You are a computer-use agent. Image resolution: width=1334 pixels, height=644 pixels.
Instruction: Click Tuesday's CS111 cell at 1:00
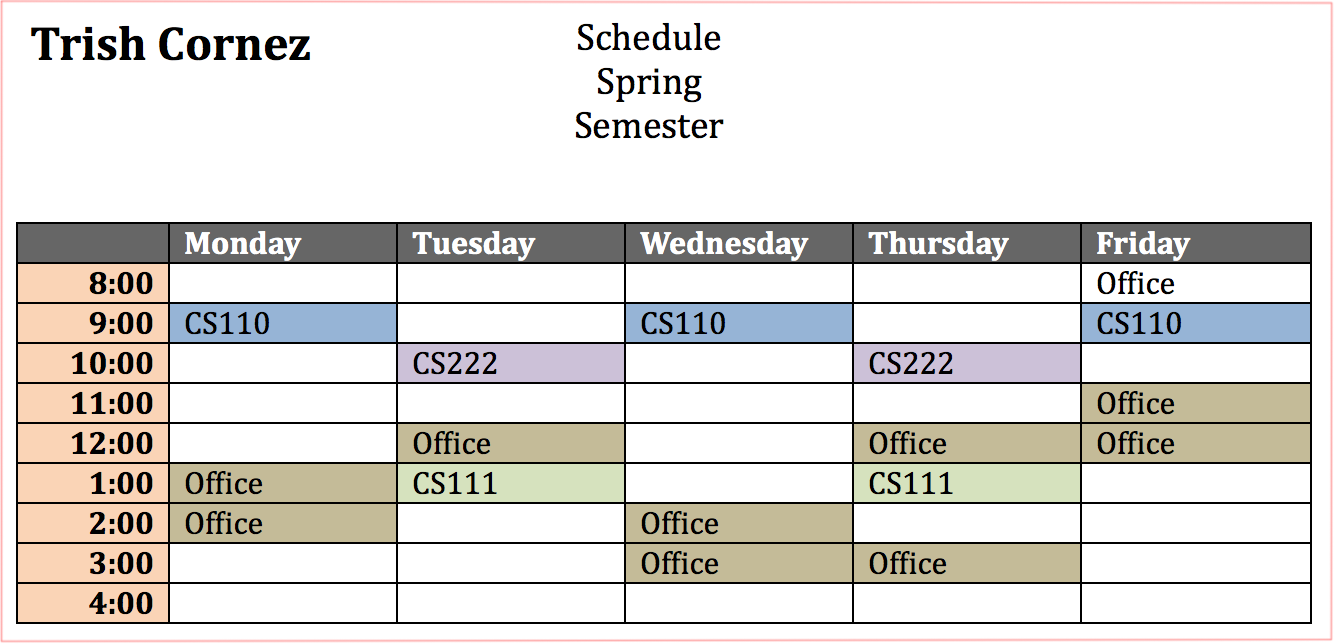pos(510,484)
